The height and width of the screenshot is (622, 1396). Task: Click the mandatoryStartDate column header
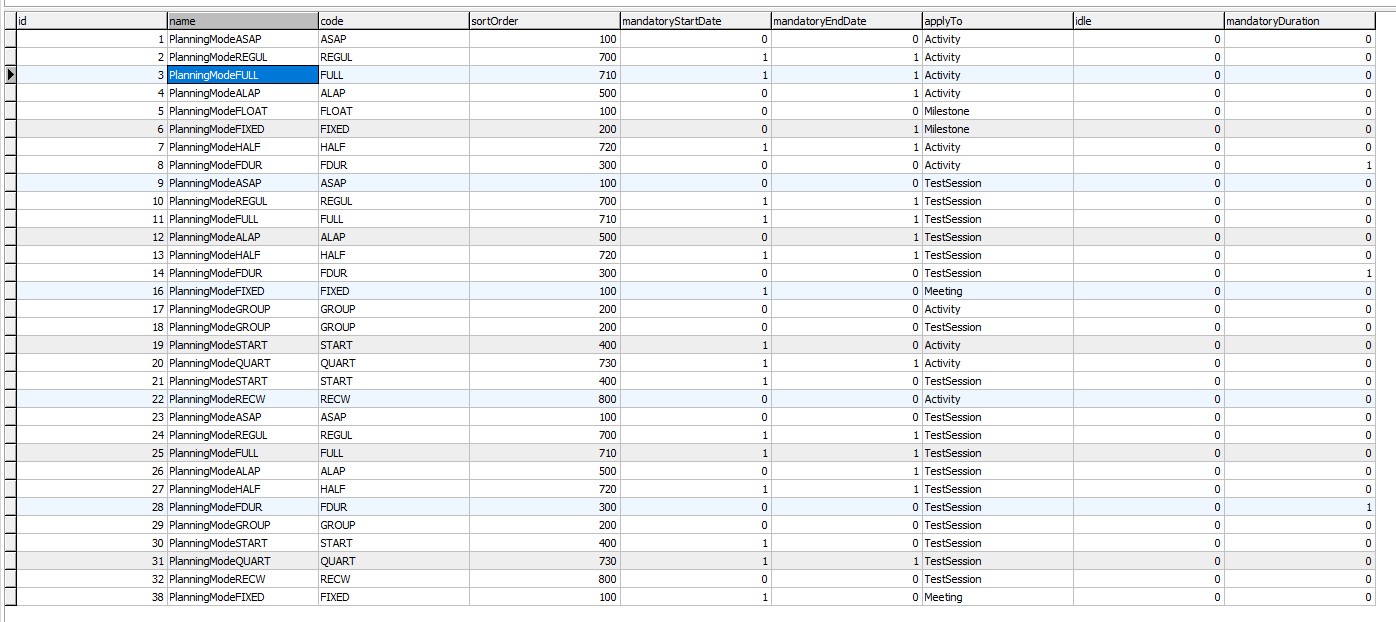point(695,20)
